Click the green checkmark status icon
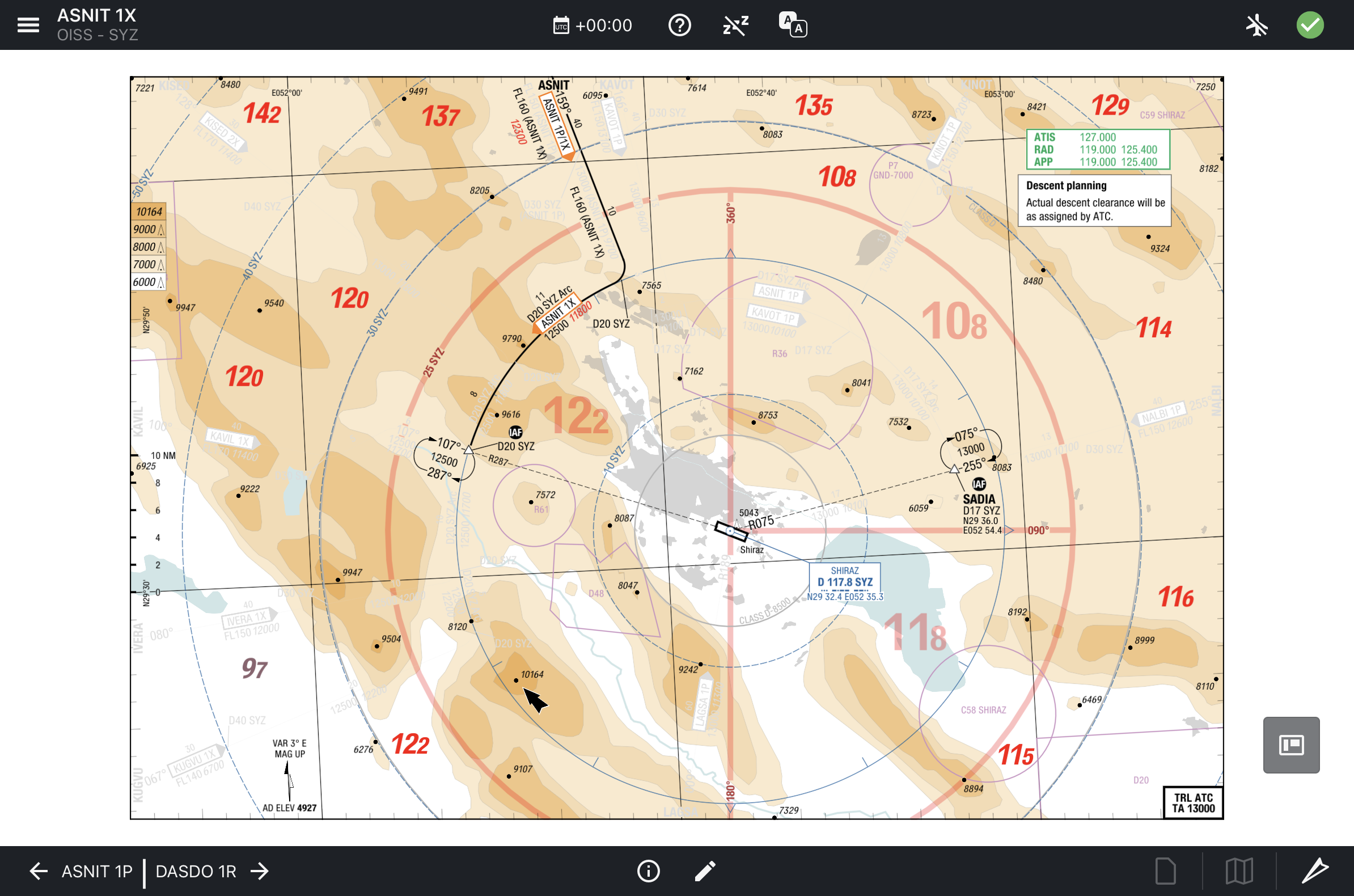 pyautogui.click(x=1309, y=25)
